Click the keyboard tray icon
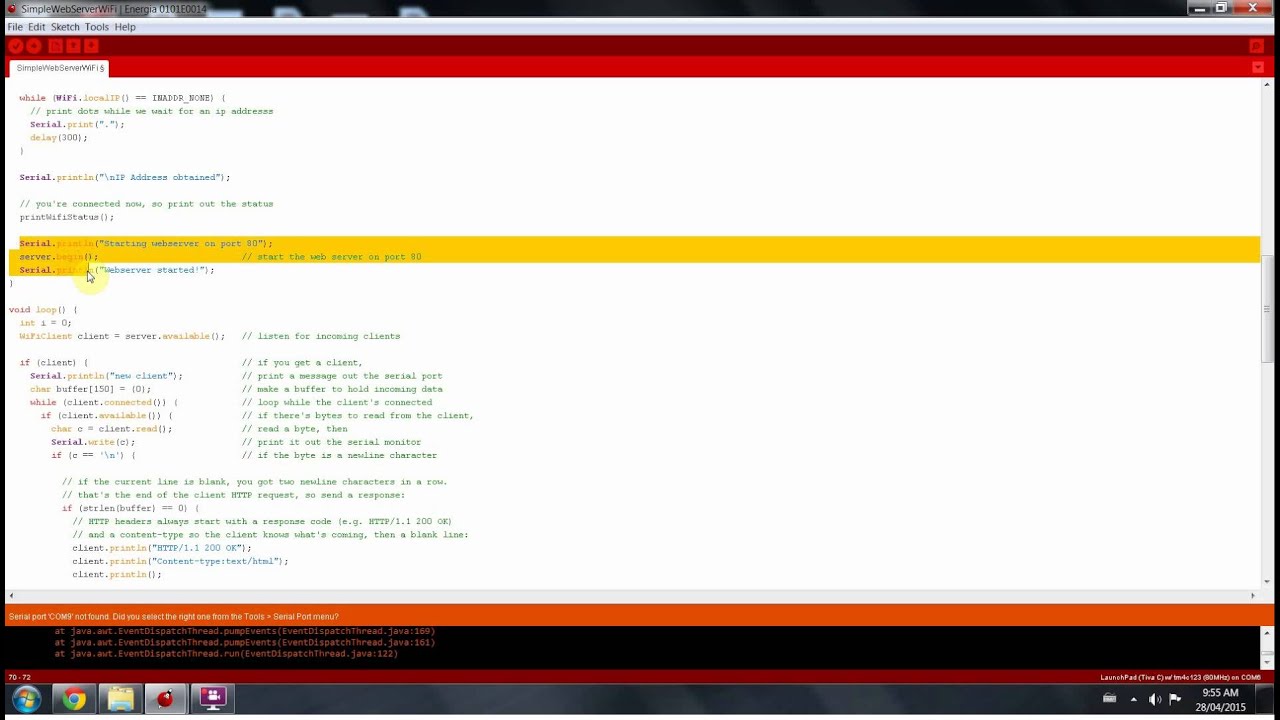 coord(1109,699)
